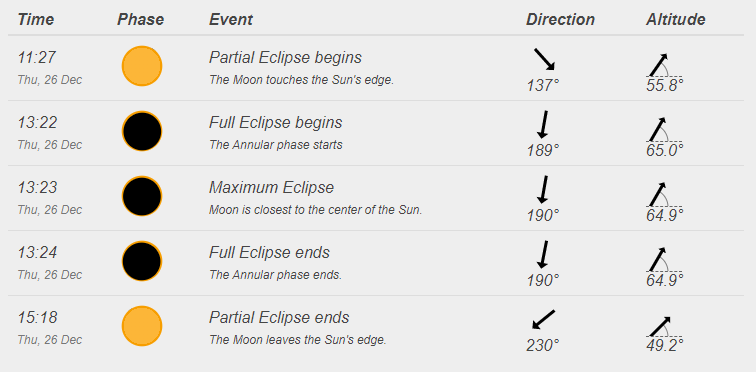Screen dimensions: 756x372
Task: Click the 13:24 time entry
Action: tap(37, 252)
